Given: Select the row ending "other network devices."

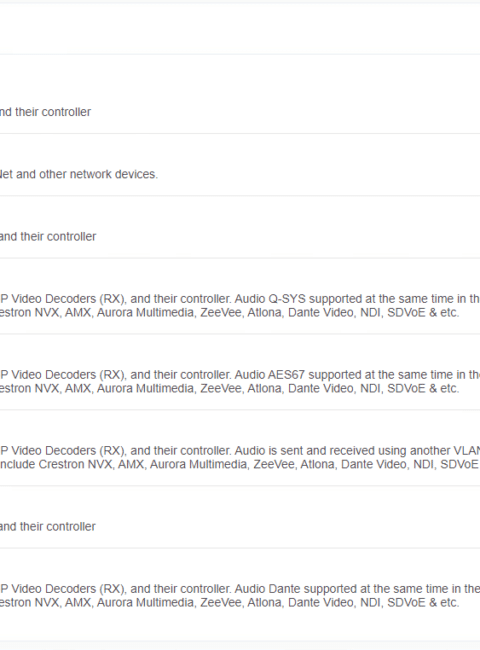Looking at the screenshot, I should [240, 165].
